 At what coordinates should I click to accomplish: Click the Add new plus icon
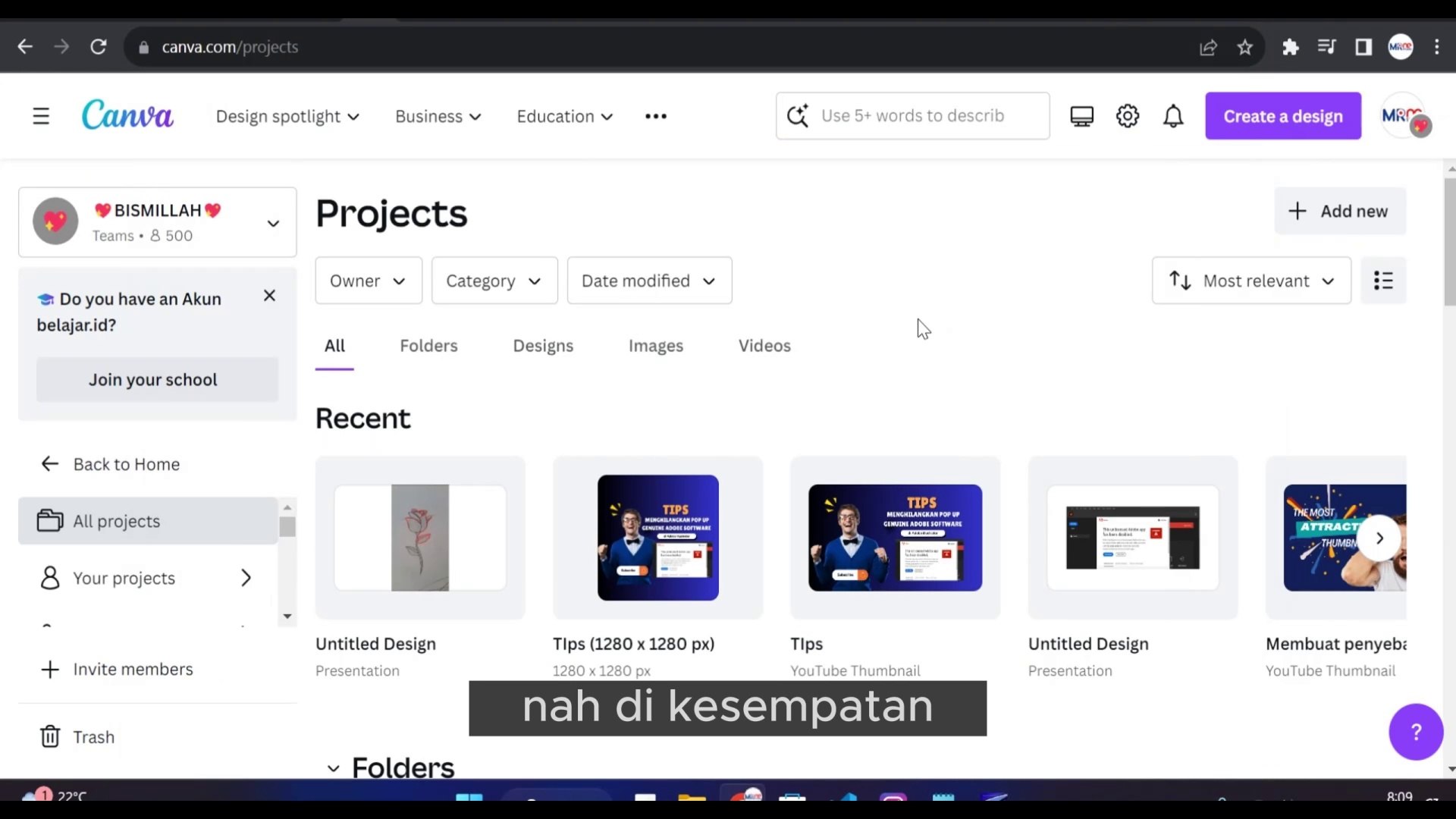pos(1298,211)
